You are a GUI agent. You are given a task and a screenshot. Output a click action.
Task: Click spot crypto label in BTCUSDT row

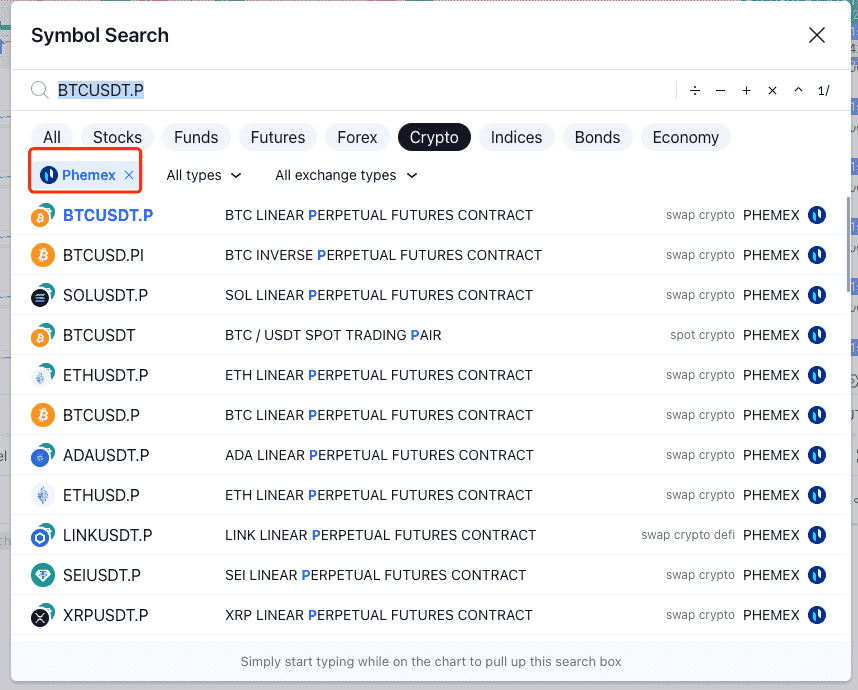(x=702, y=335)
